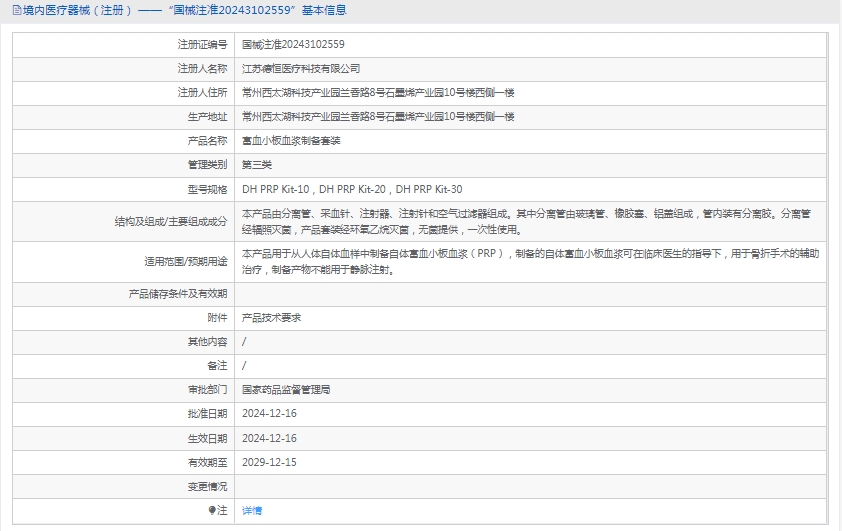The width and height of the screenshot is (842, 531).
Task: Click the 生效日期 value 2024-12-16
Action: (x=269, y=438)
